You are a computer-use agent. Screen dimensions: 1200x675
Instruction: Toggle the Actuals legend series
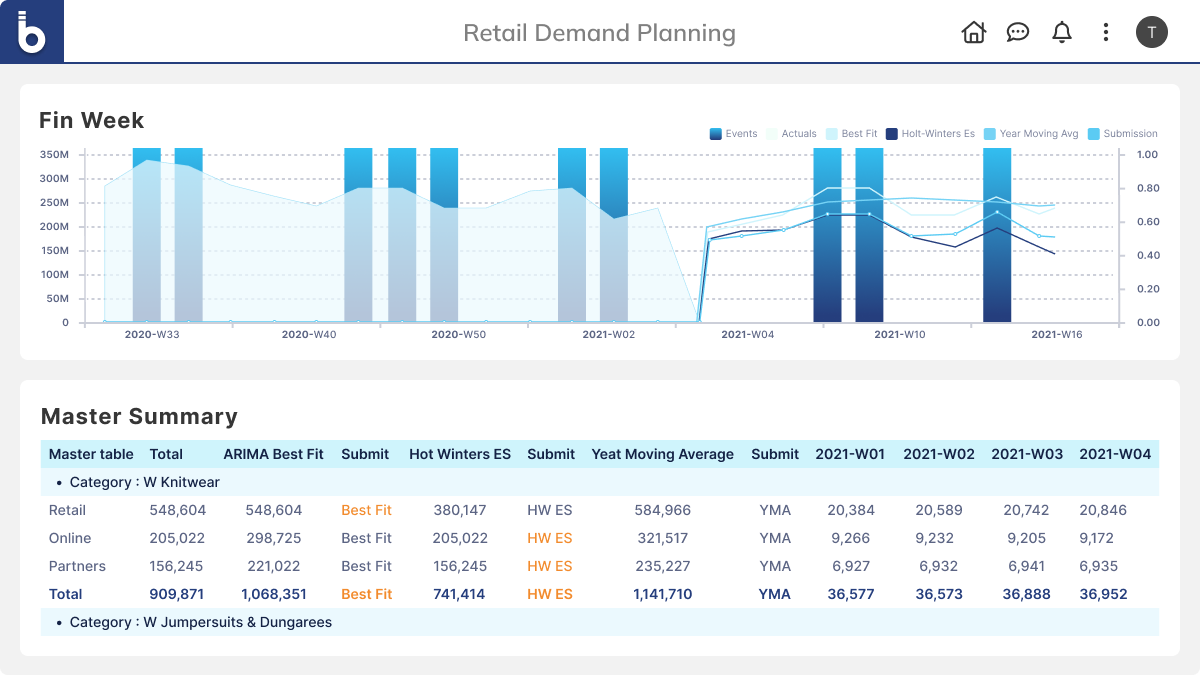(790, 134)
